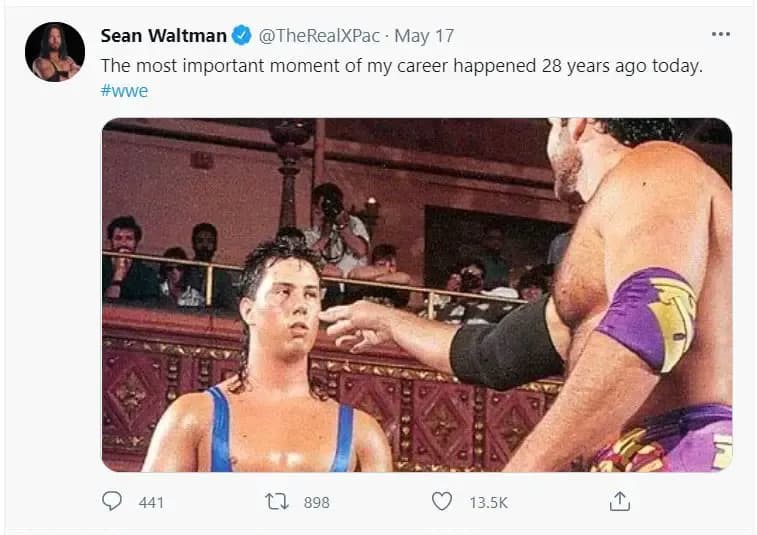Open the @TheRealXPac handle link

click(x=319, y=36)
